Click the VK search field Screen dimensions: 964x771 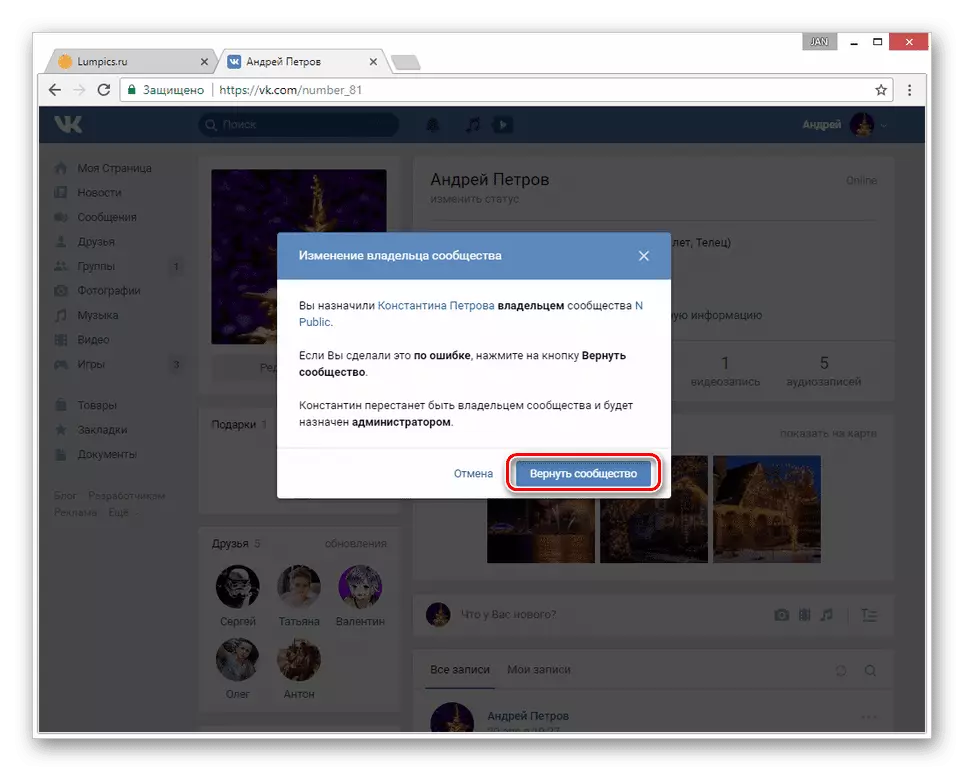(298, 125)
